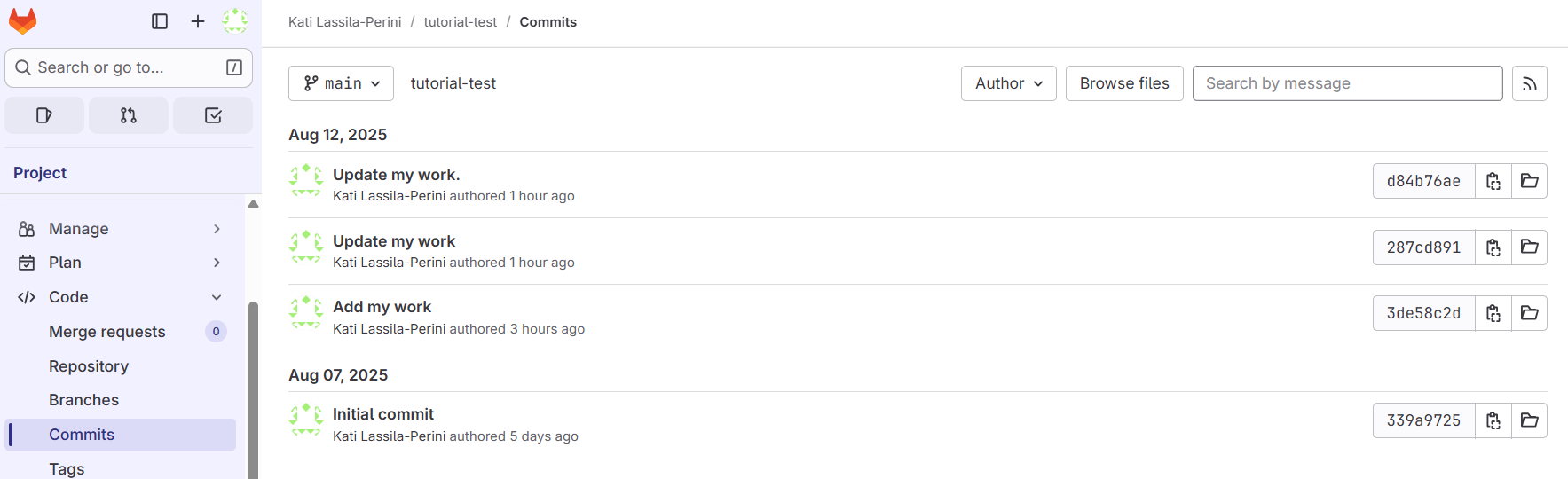
Task: Click the Browse files button
Action: coord(1124,83)
